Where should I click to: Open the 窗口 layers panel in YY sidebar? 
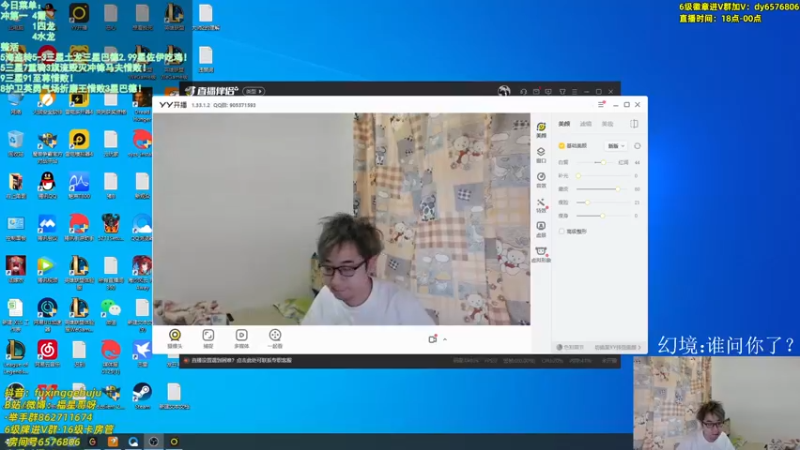click(x=541, y=155)
